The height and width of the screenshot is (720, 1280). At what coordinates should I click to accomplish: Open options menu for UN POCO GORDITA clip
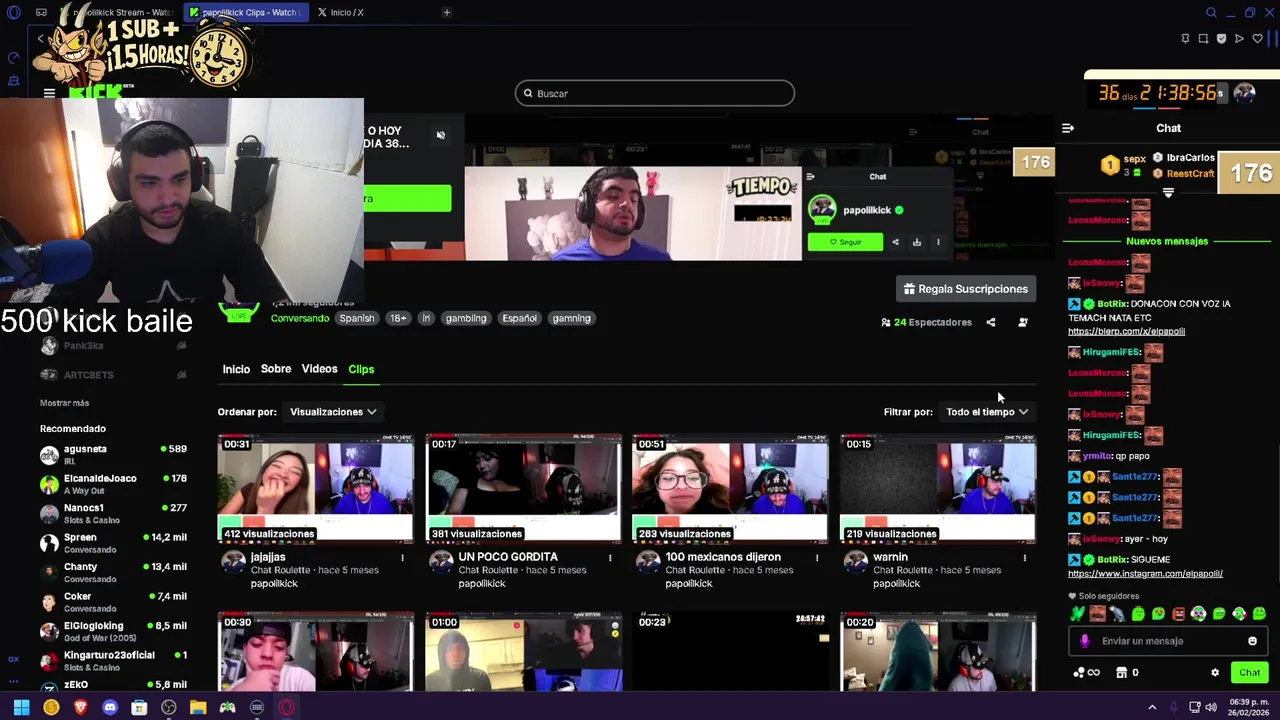(610, 557)
